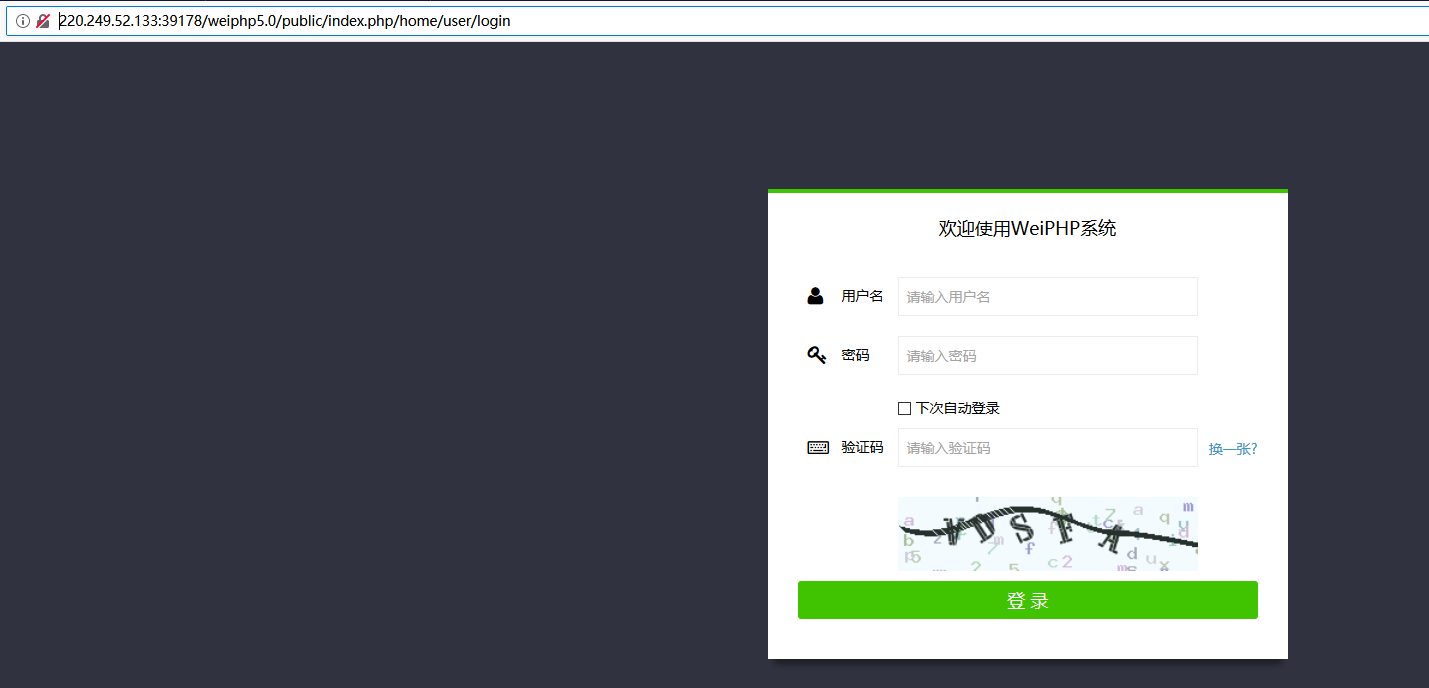Click the 用户名 label text
Image resolution: width=1429 pixels, height=688 pixels.
tap(862, 295)
